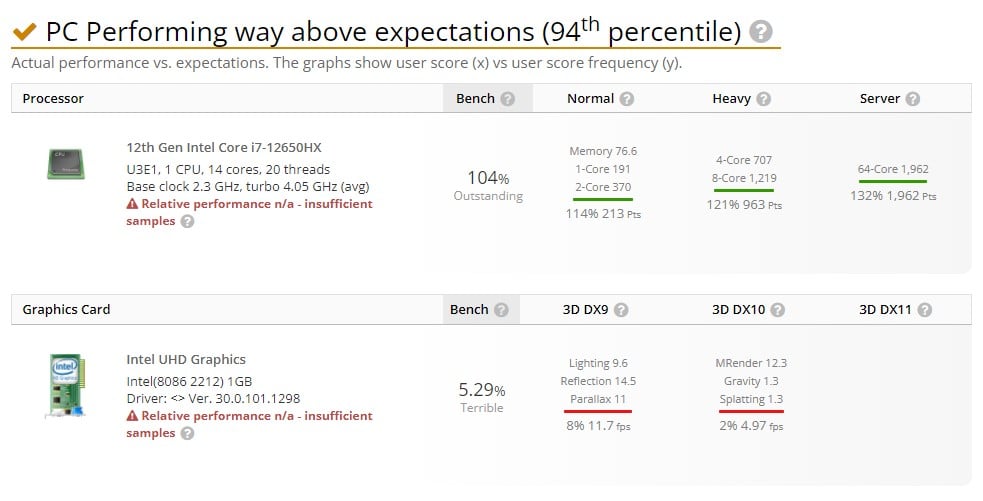Image resolution: width=983 pixels, height=501 pixels.
Task: Click help icon under graphics insufficient samples warning
Action: pyautogui.click(x=187, y=434)
